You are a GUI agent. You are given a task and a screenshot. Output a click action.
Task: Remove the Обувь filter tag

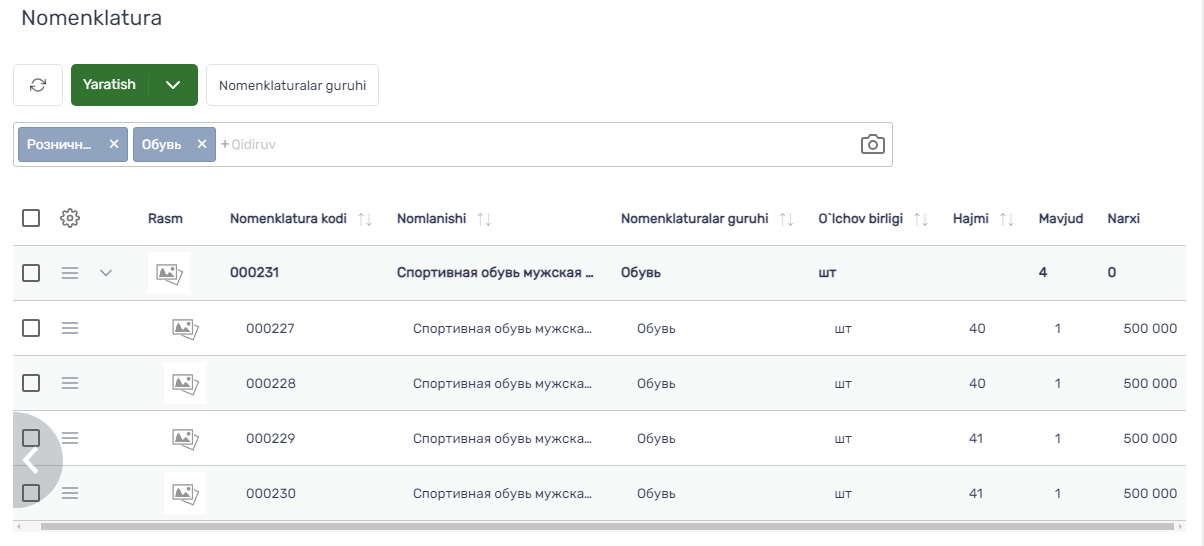pyautogui.click(x=202, y=144)
